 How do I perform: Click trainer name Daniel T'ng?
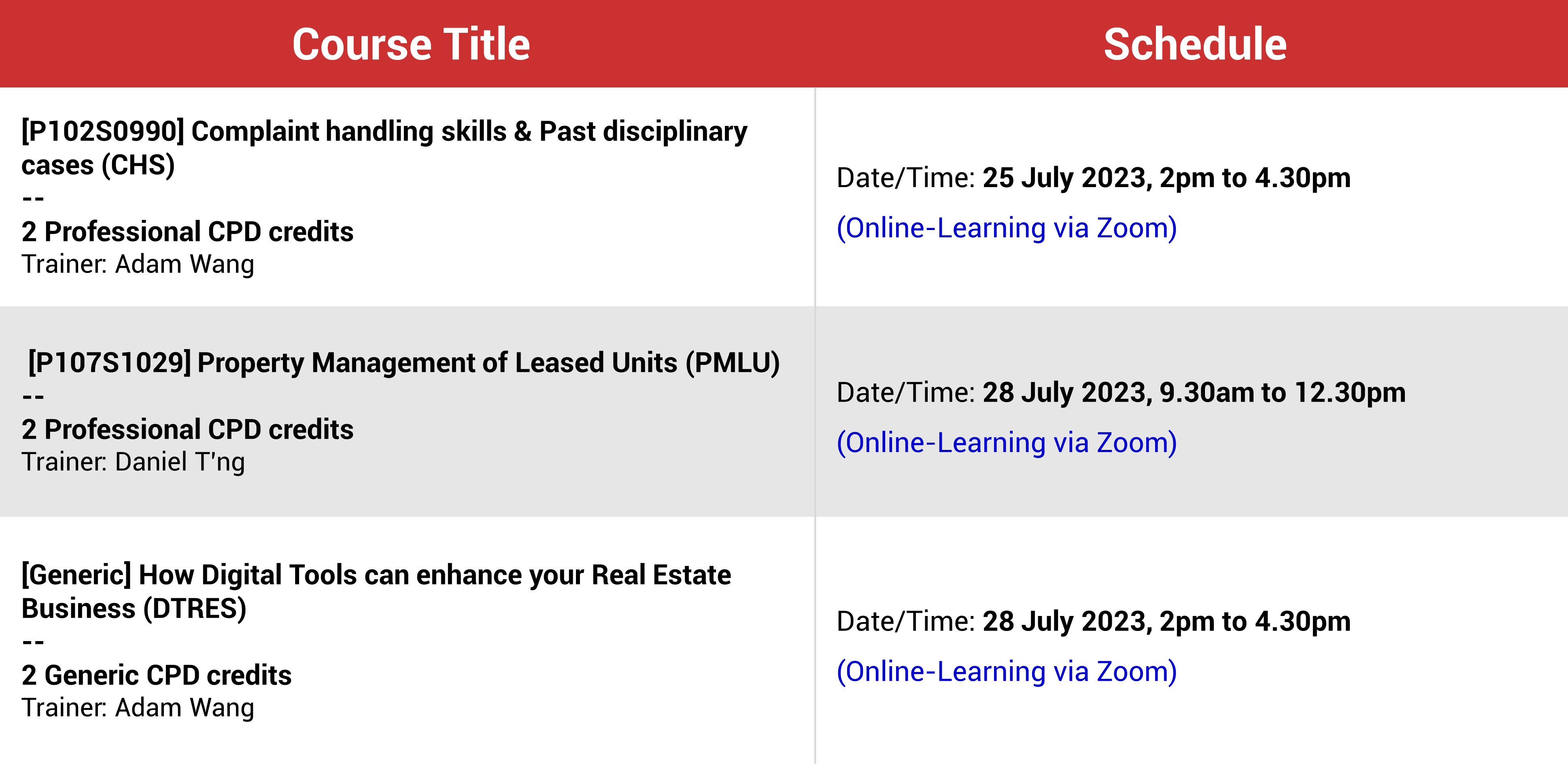click(180, 462)
